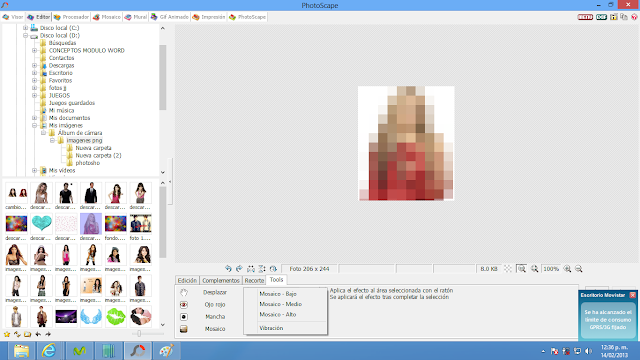Click the zoom-out magnifier icon
Viewport: 640px width, 360px height.
(x=579, y=269)
